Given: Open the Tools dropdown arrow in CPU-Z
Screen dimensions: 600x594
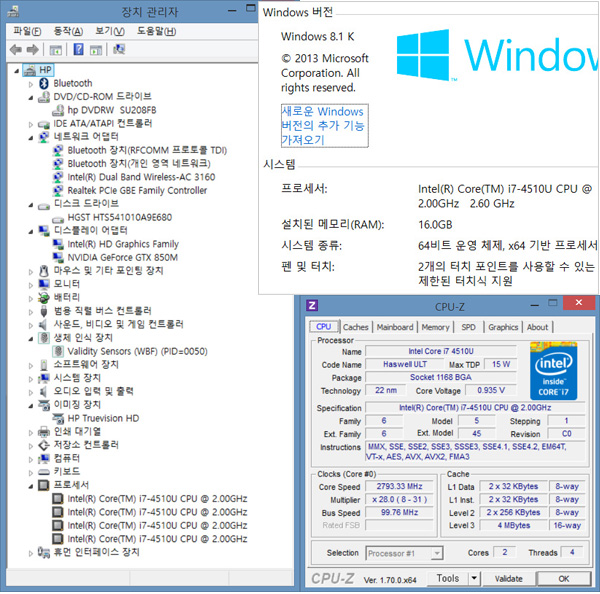Looking at the screenshot, I should (x=474, y=578).
